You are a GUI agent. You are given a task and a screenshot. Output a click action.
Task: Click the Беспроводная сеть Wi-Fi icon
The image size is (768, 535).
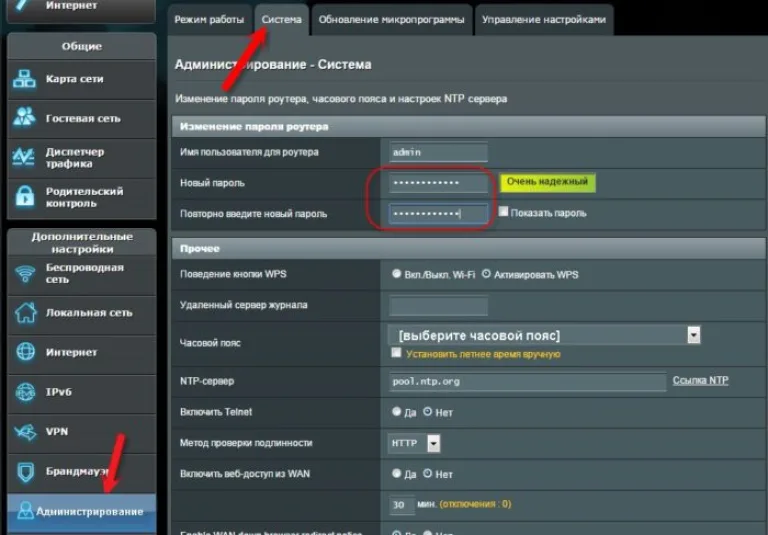click(25, 274)
